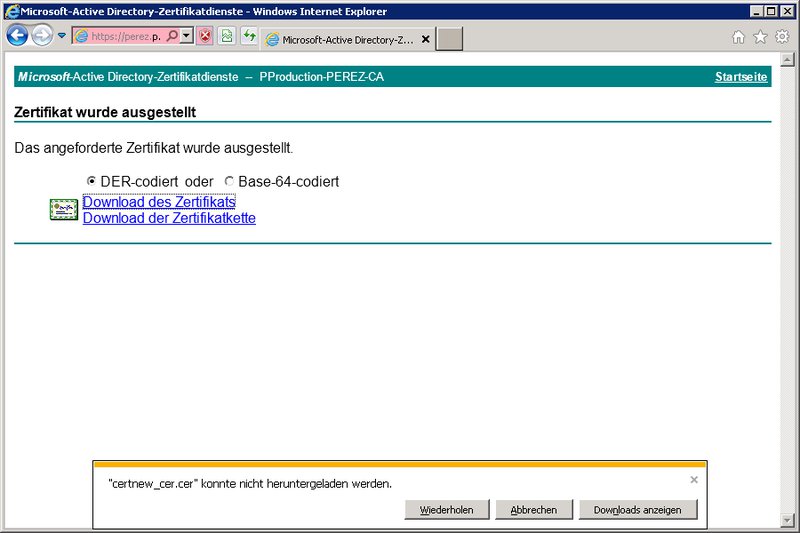Select the Base-64-codiert radio button

pos(229,181)
